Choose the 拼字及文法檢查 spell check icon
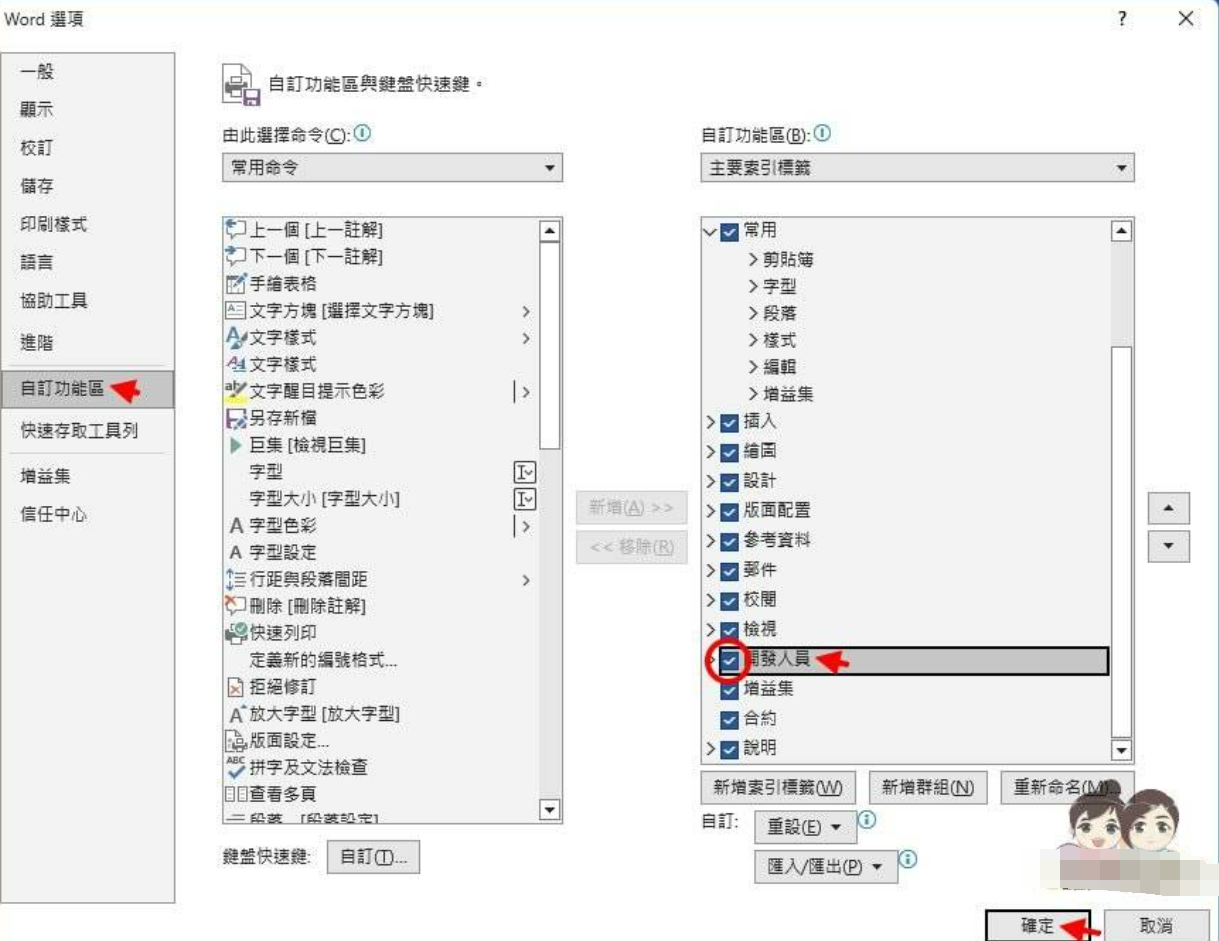 pyautogui.click(x=236, y=767)
